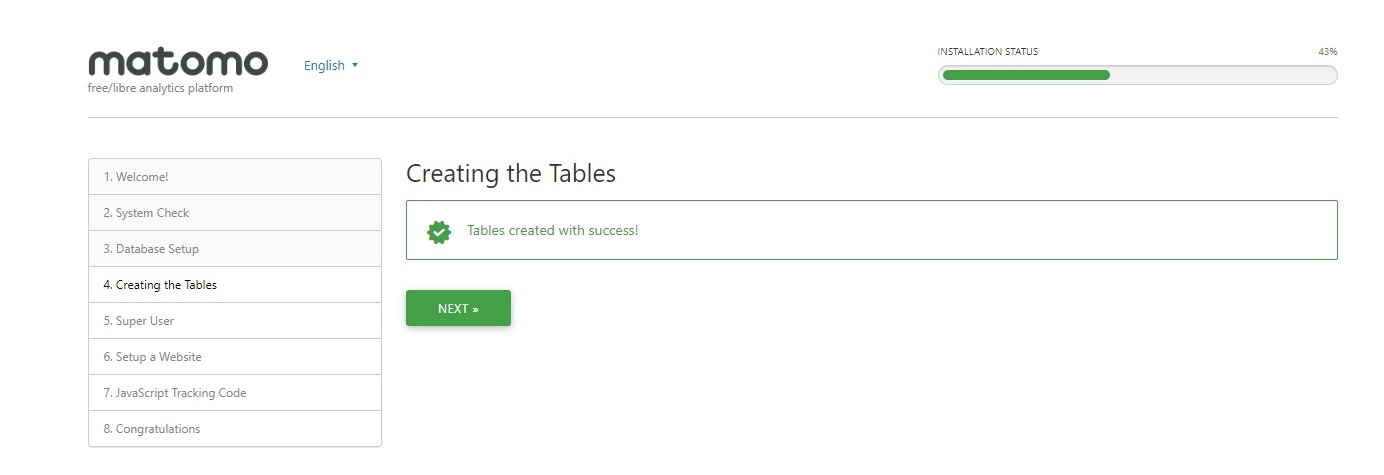Click the language dropdown arrow
This screenshot has width=1384, height=475.
coord(355,66)
